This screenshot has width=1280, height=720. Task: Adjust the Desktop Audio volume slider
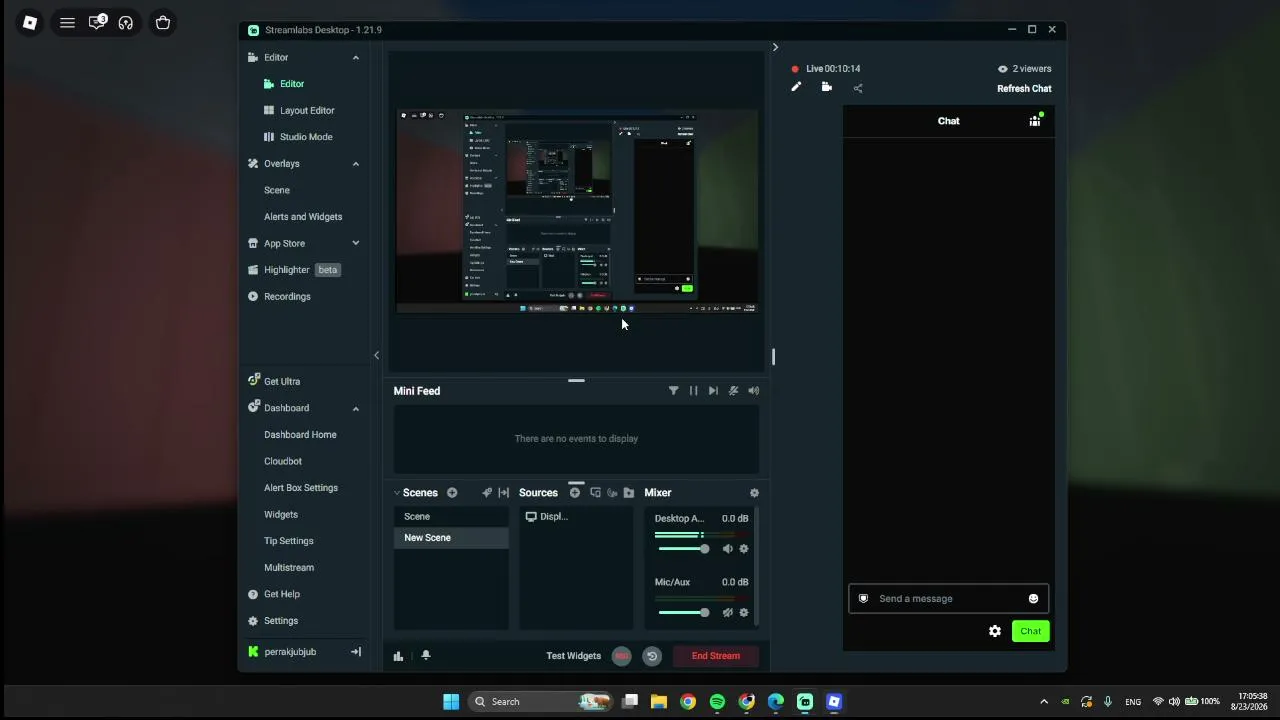(682, 549)
